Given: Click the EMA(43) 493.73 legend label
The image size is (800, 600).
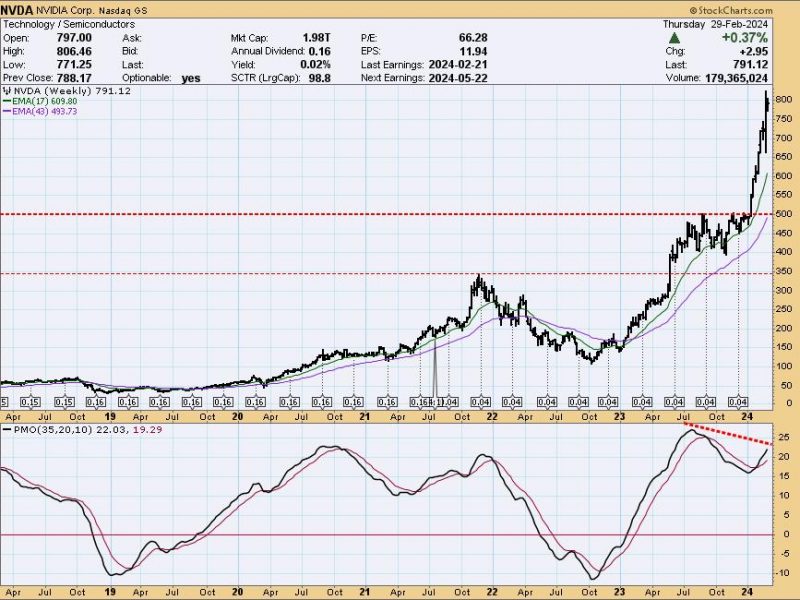Looking at the screenshot, I should coord(45,112).
